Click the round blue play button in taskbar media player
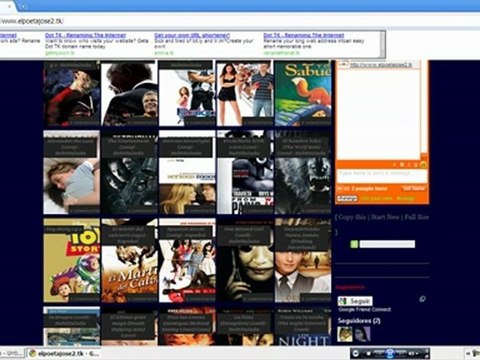This screenshot has width=480, height=360. click(x=390, y=353)
